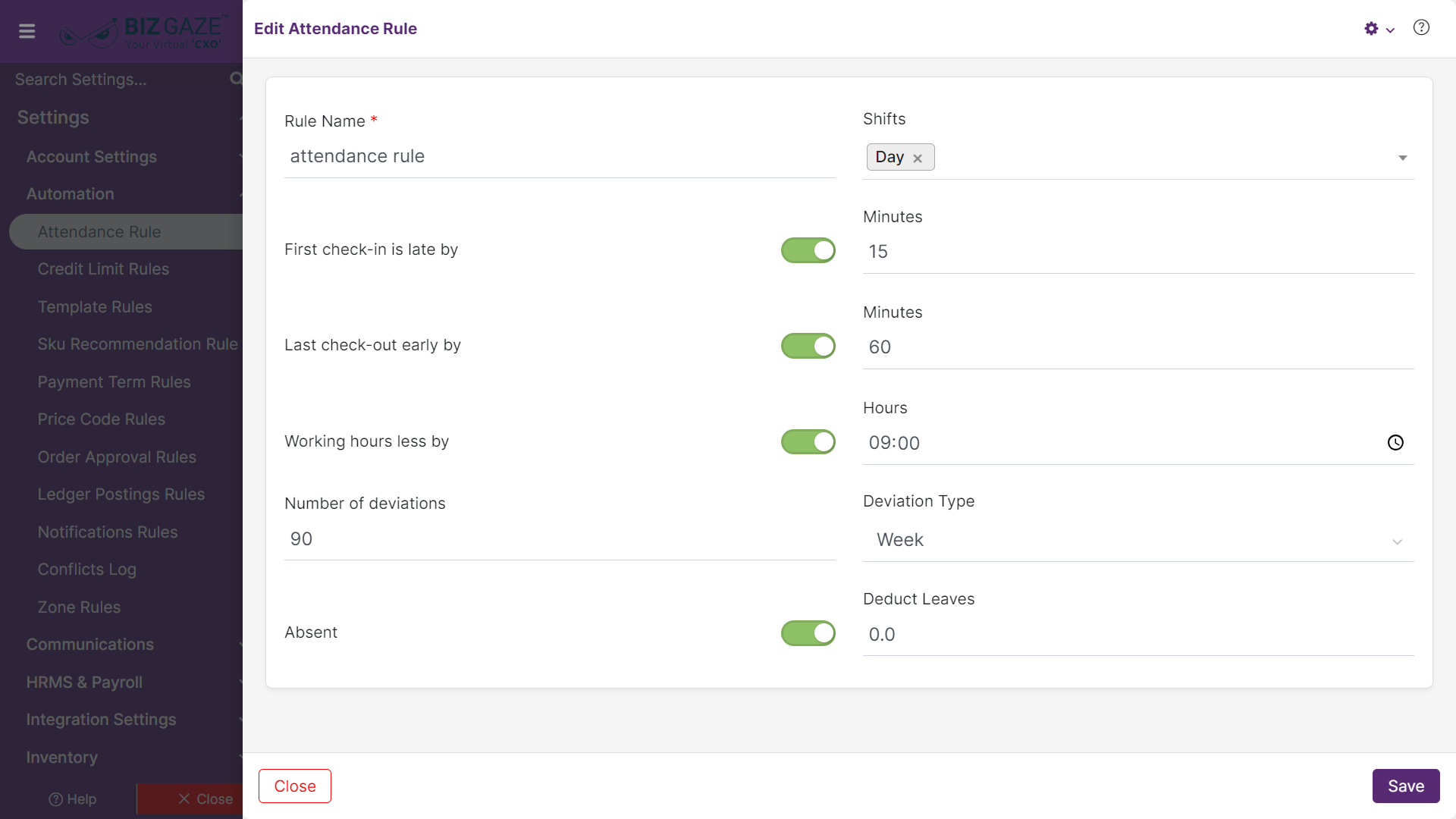Click the sidebar Close button
The height and width of the screenshot is (819, 1456).
tap(190, 799)
